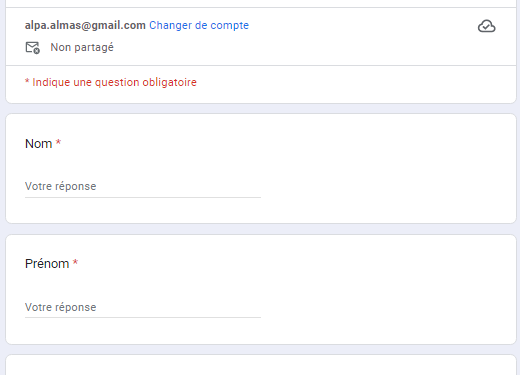Click the underline of the Nom field
This screenshot has width=520, height=375.
coord(143,197)
